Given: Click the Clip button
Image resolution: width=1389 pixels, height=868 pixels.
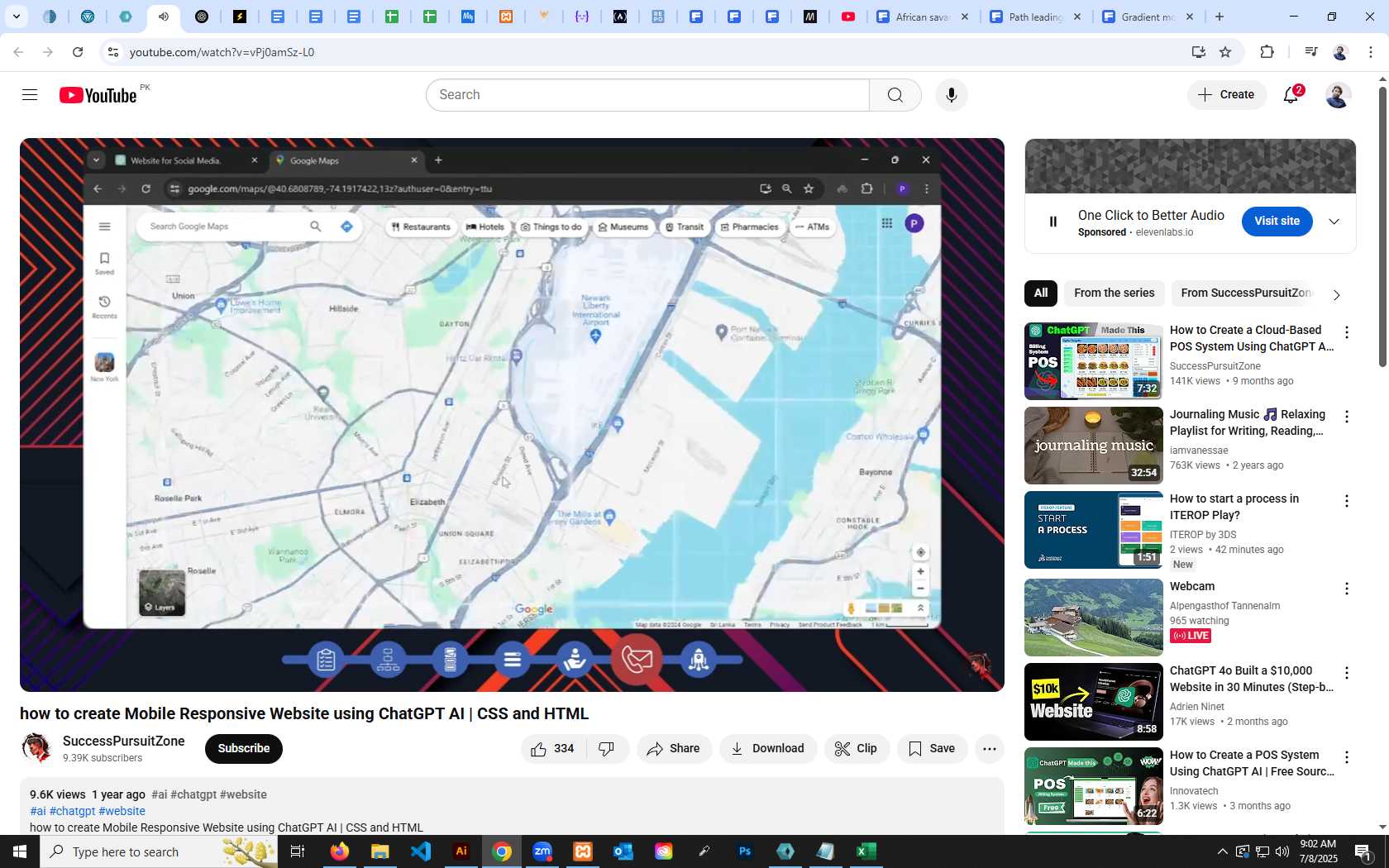Looking at the screenshot, I should (857, 749).
